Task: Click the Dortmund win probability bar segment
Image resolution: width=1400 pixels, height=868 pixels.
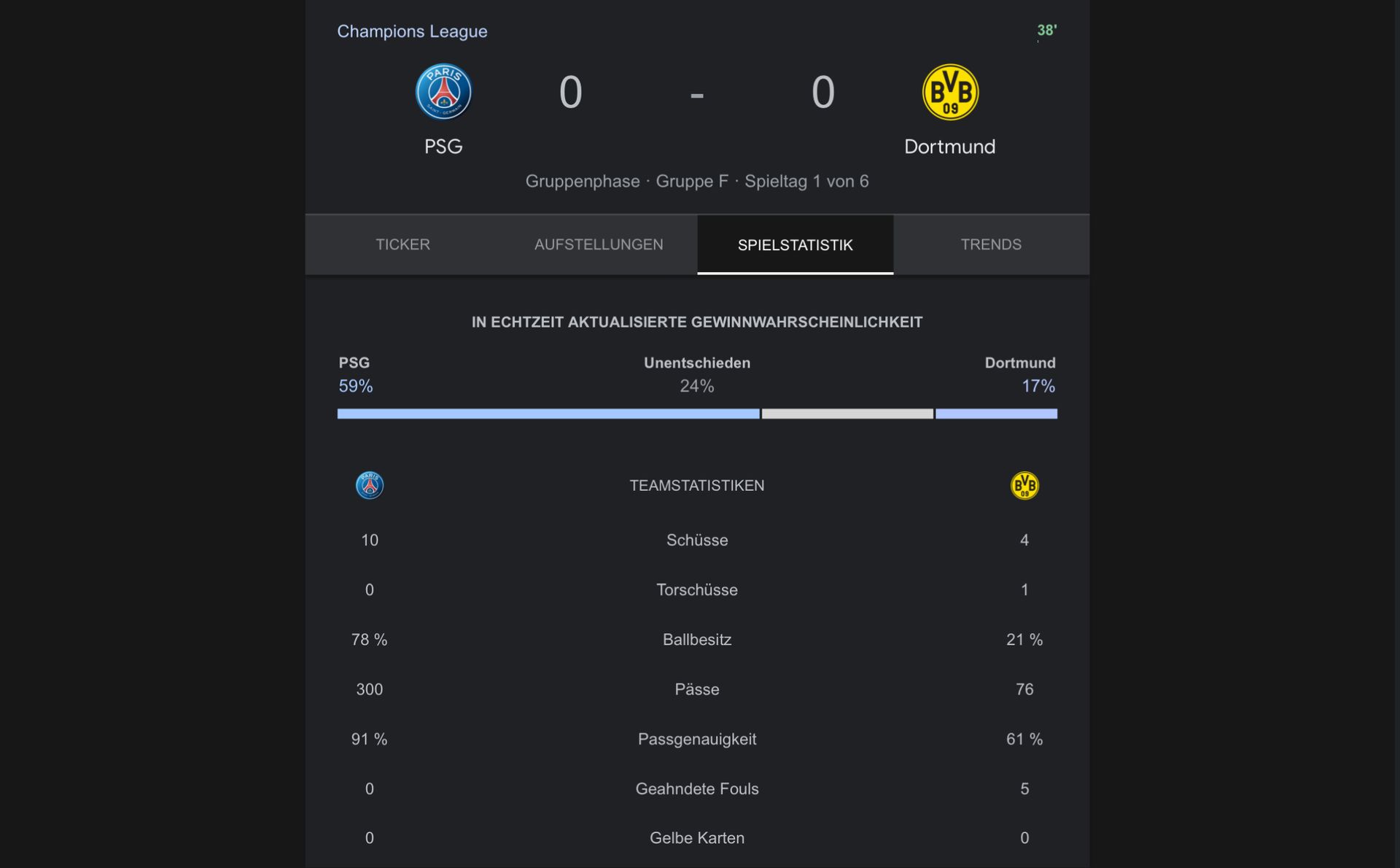Action: tap(996, 414)
